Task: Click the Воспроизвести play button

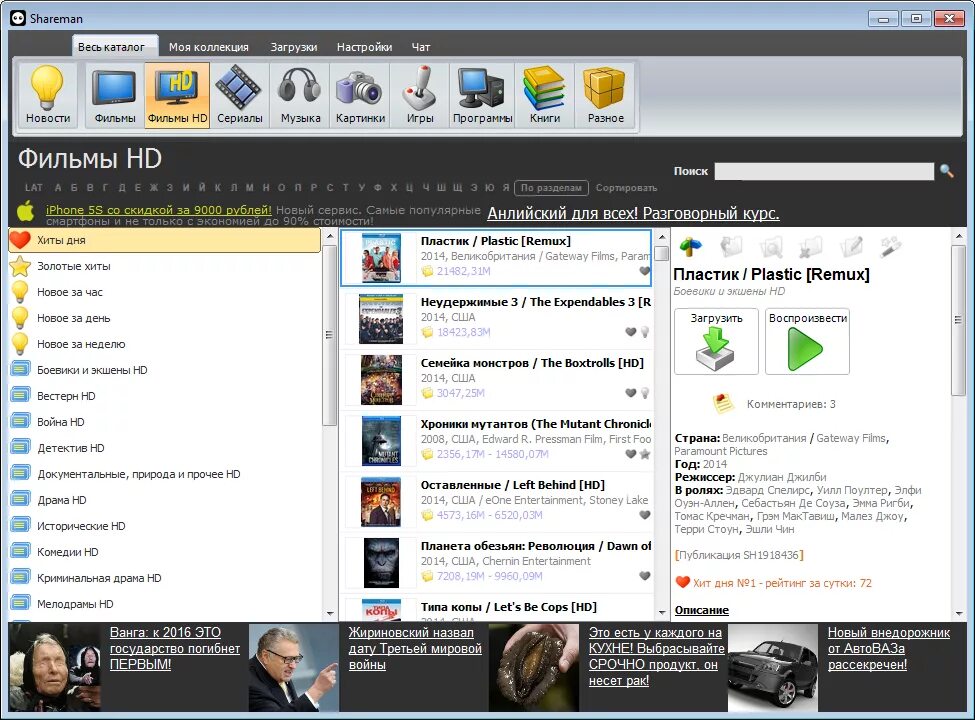Action: (x=807, y=341)
